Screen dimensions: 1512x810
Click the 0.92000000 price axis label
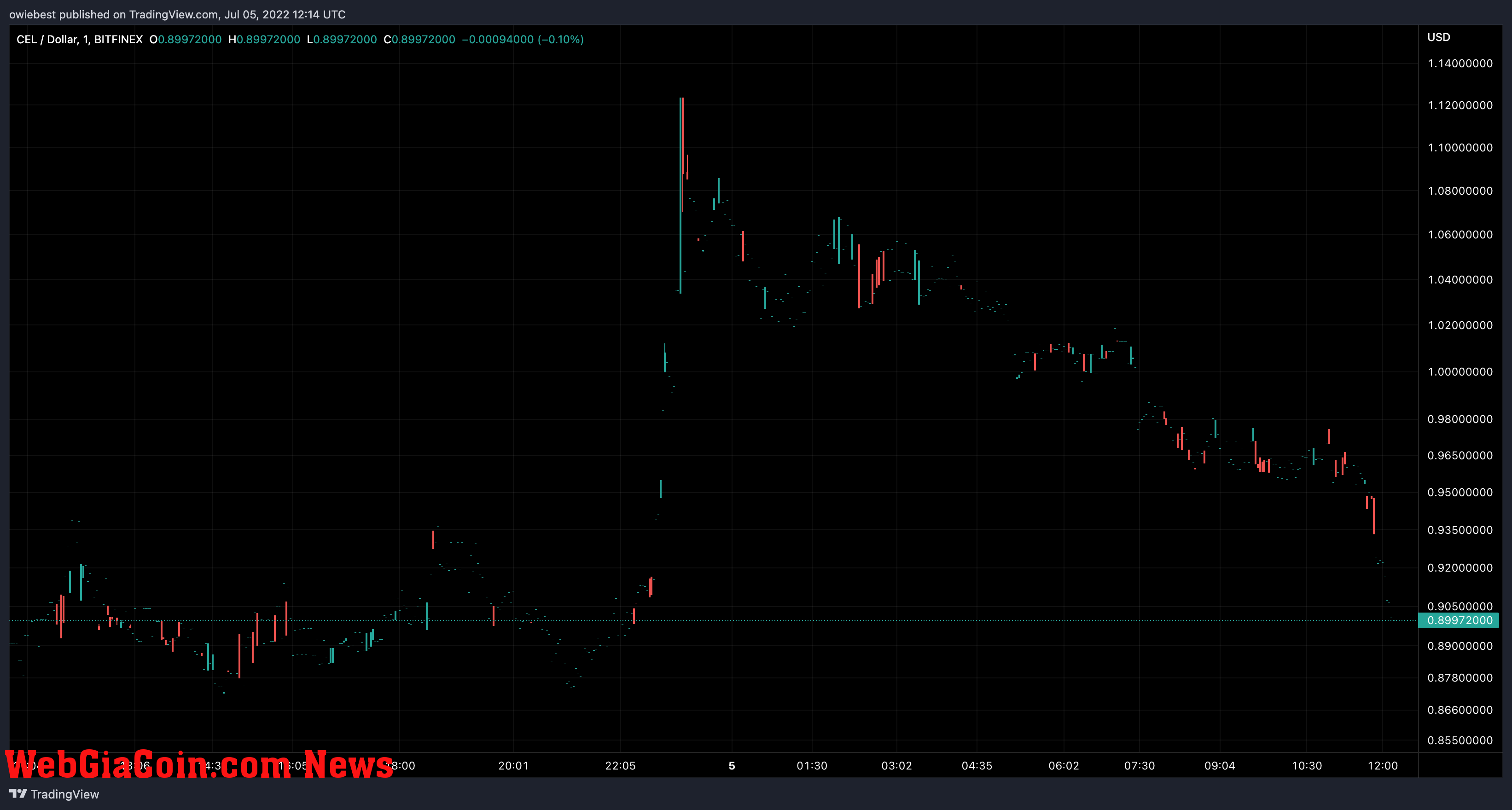1460,568
